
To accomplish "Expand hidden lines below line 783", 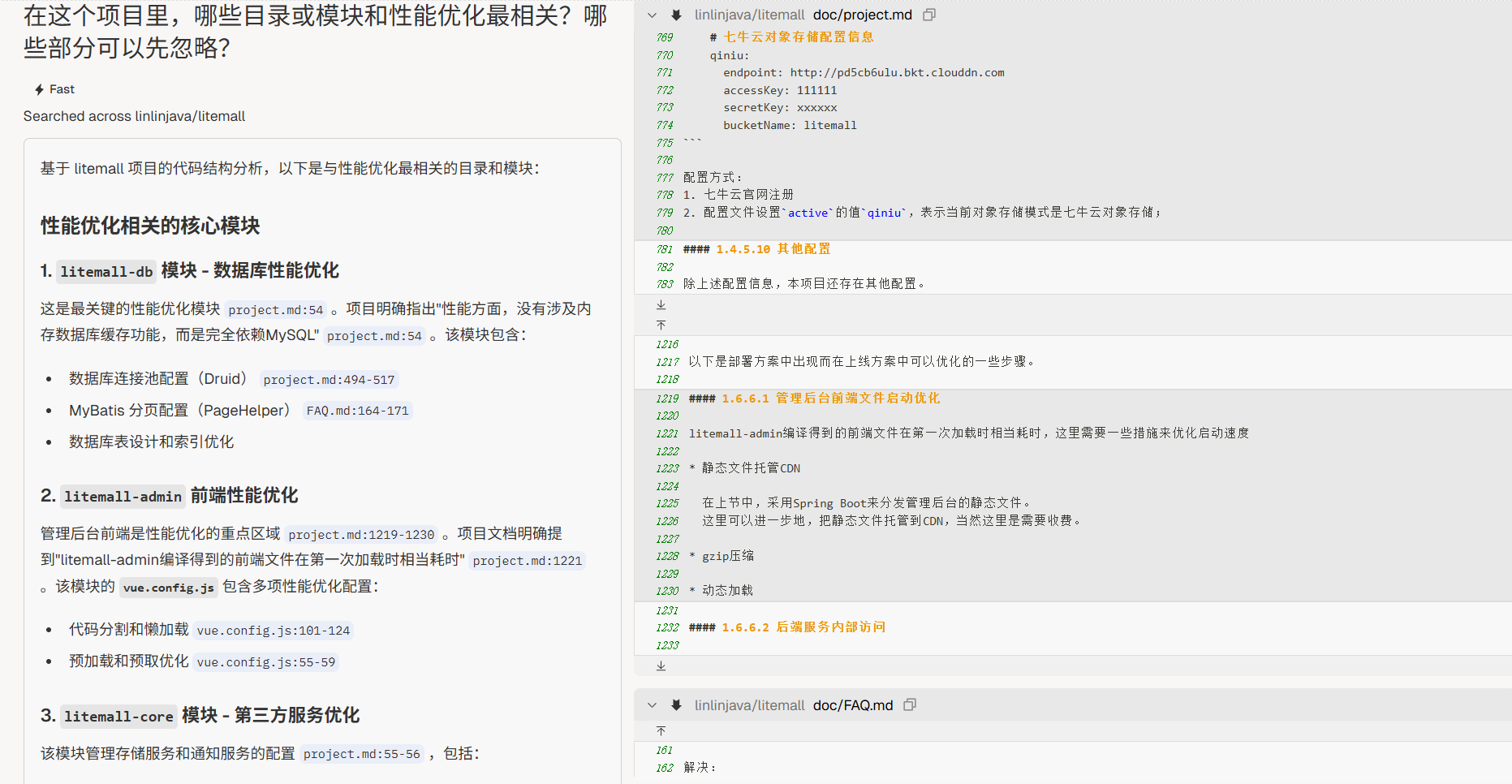I will tap(661, 305).
